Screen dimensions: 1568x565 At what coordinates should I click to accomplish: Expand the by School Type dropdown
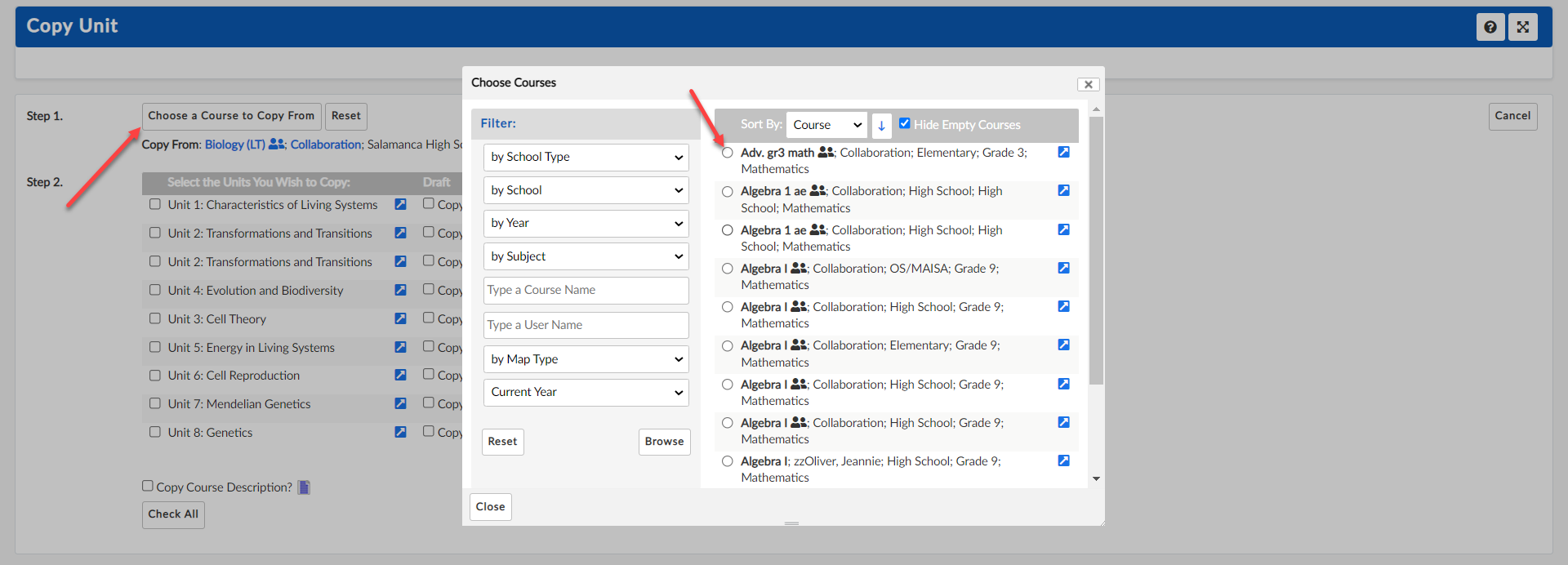tap(586, 158)
